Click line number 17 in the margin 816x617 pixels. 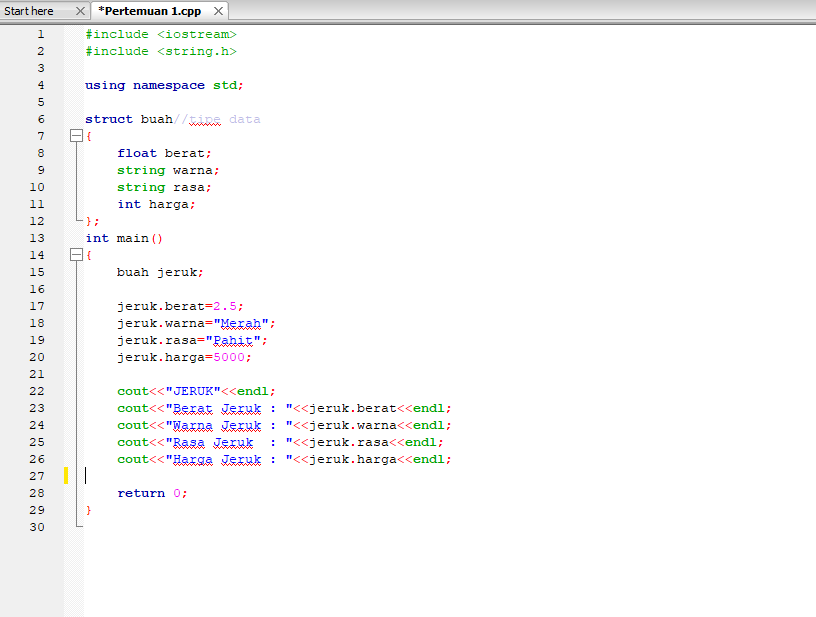click(36, 305)
